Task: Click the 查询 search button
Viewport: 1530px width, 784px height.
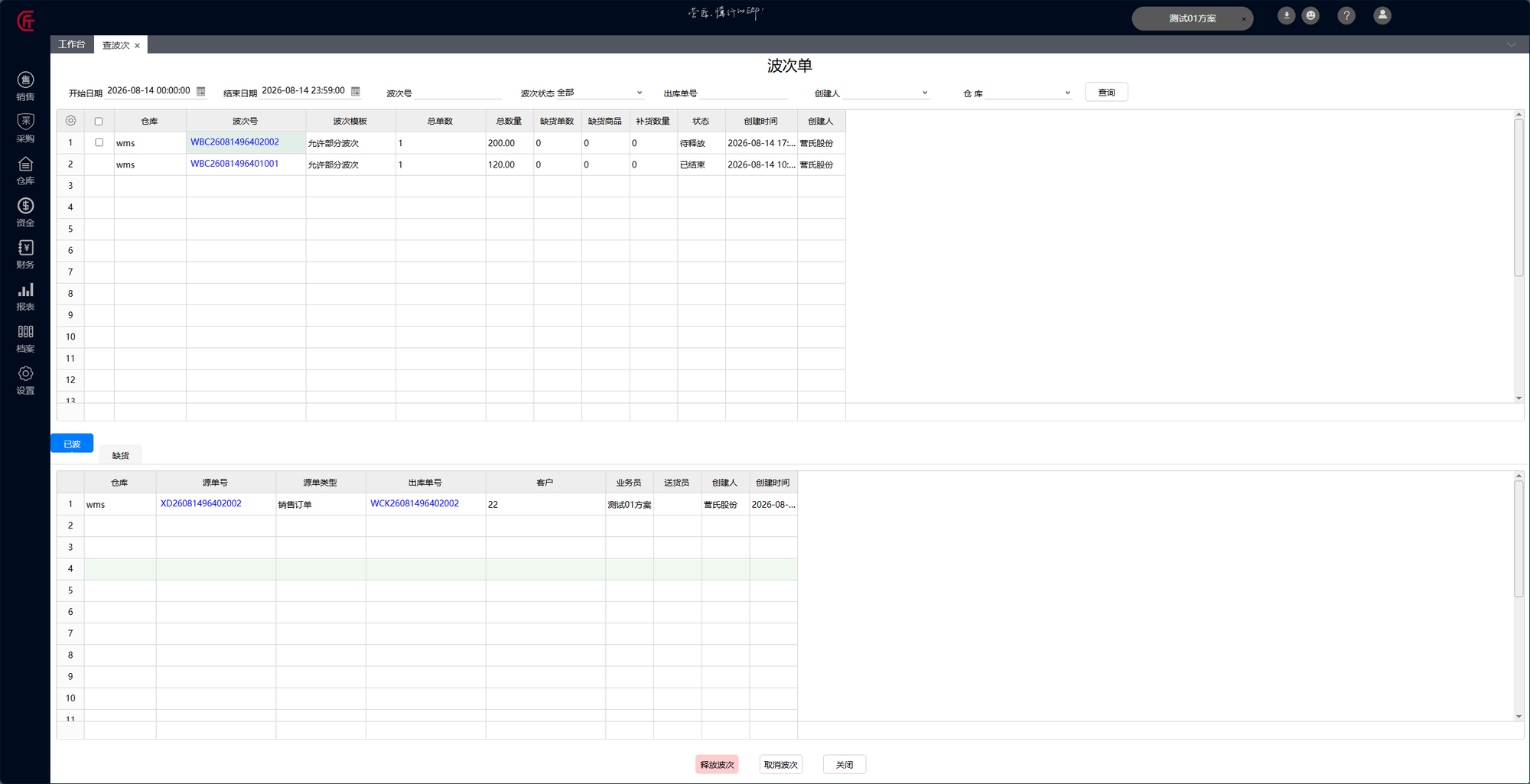Action: coord(1106,93)
